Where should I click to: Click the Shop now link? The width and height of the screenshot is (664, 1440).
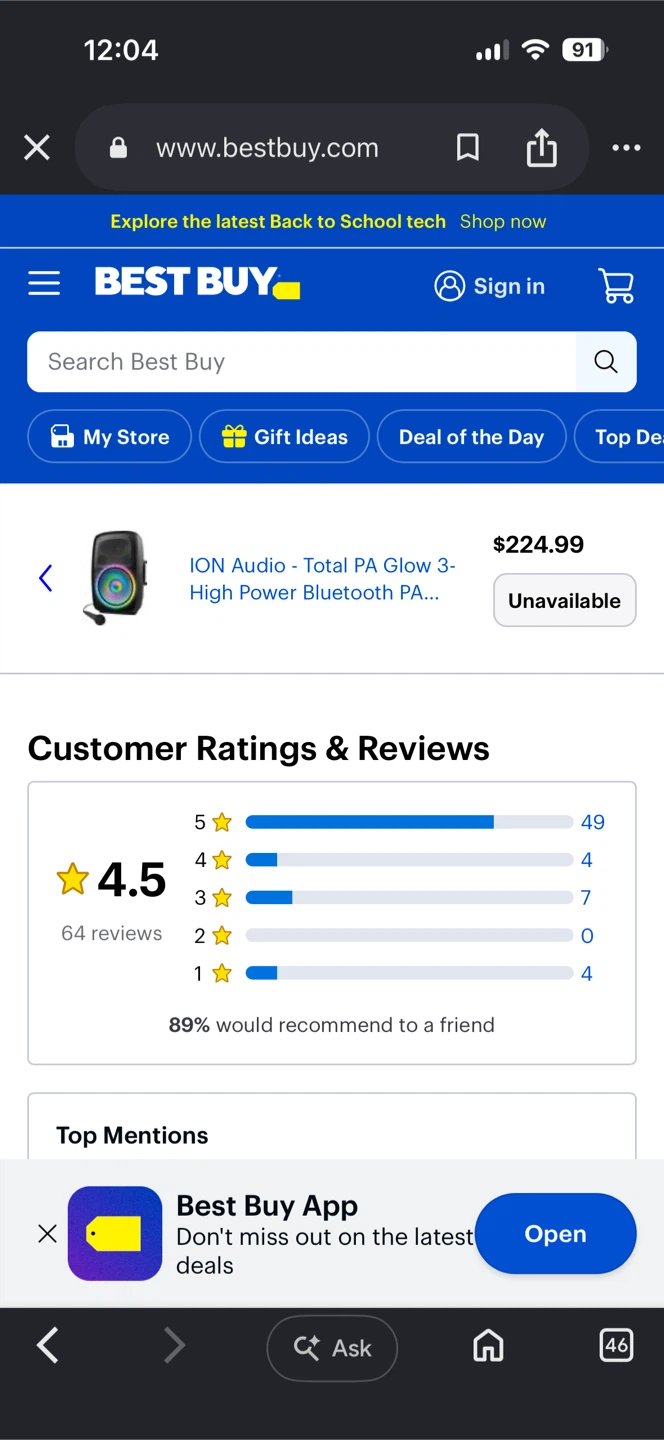[503, 222]
